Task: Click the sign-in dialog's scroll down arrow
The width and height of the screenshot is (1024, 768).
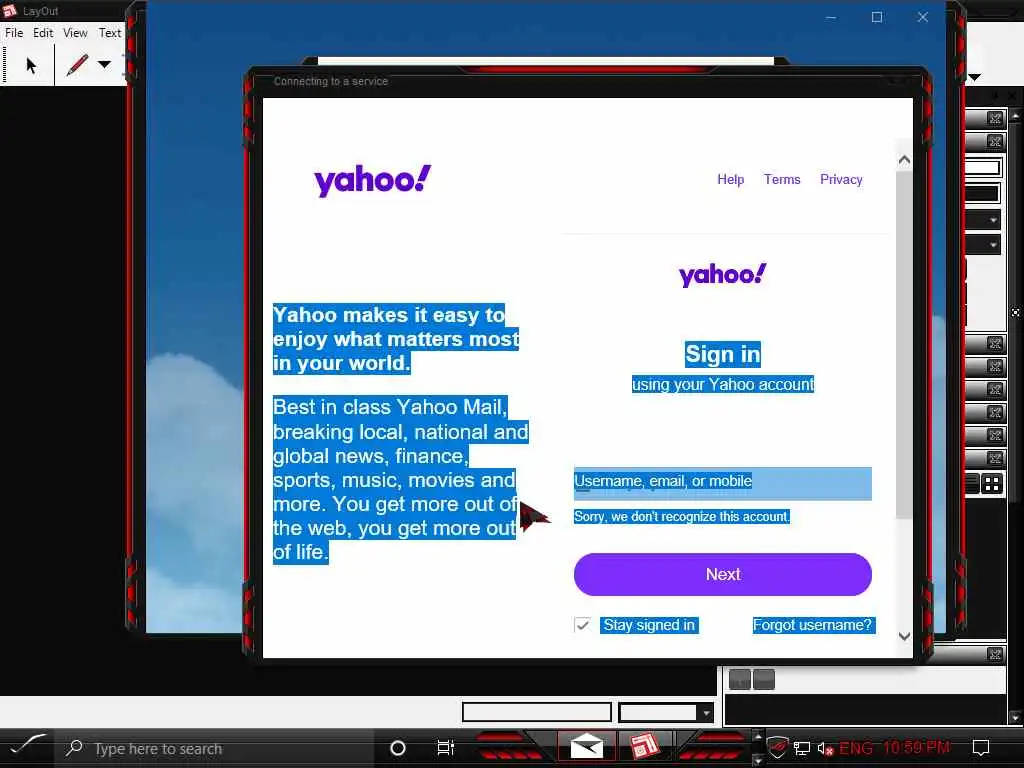Action: pyautogui.click(x=904, y=636)
